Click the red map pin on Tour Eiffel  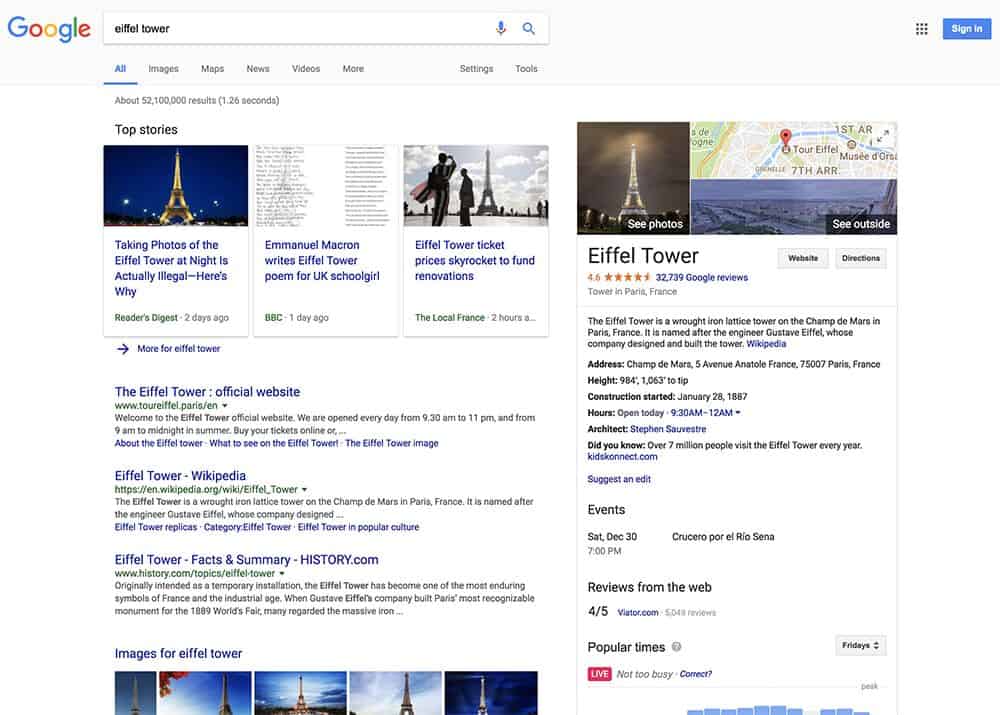[x=786, y=138]
